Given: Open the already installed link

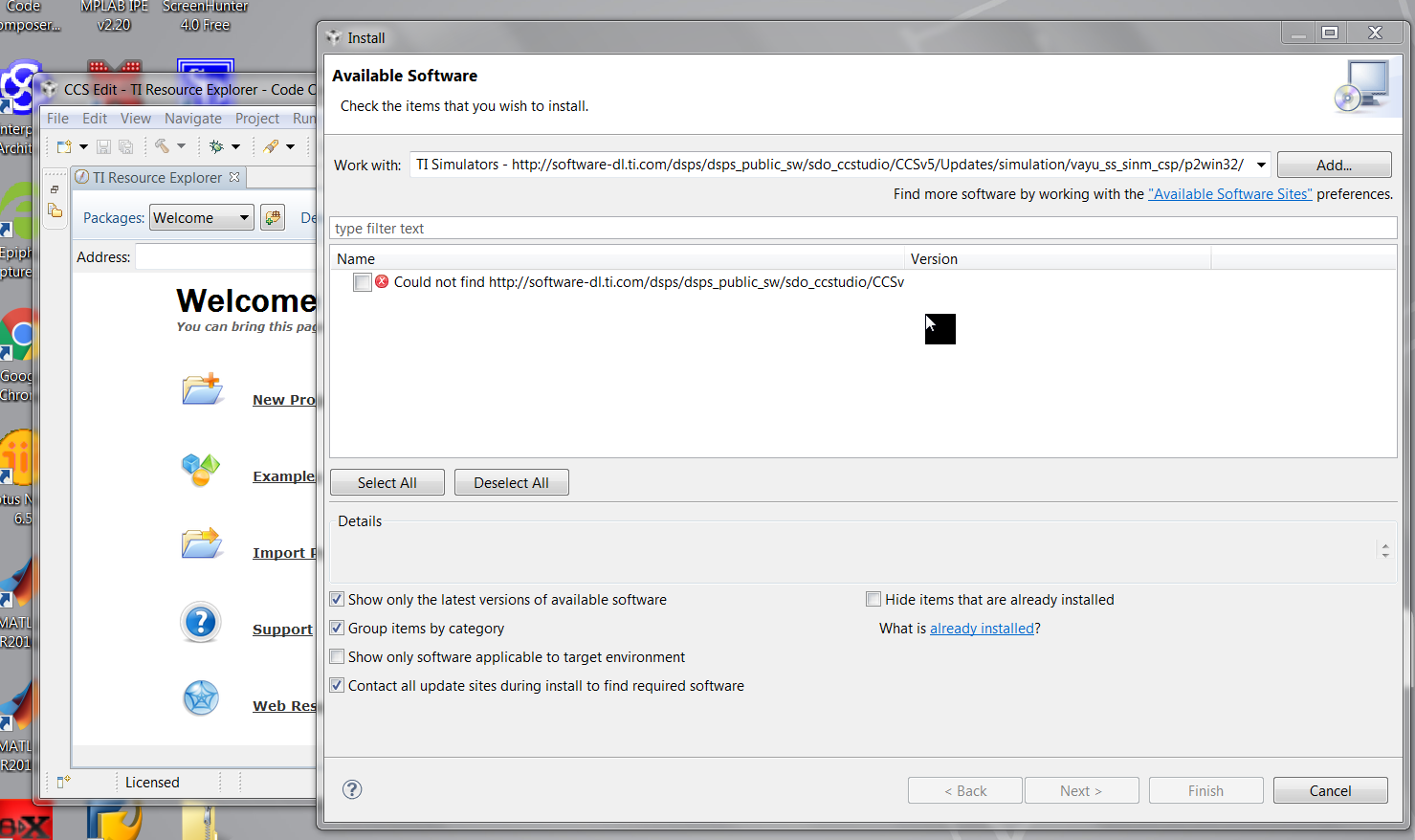Looking at the screenshot, I should 982,629.
